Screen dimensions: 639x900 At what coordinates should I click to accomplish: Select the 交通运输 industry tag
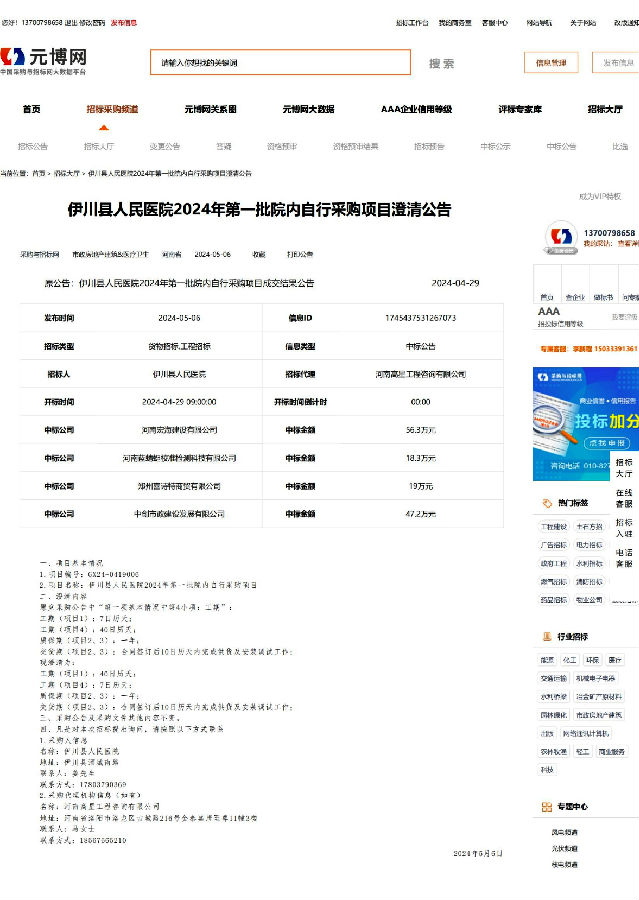(x=553, y=678)
